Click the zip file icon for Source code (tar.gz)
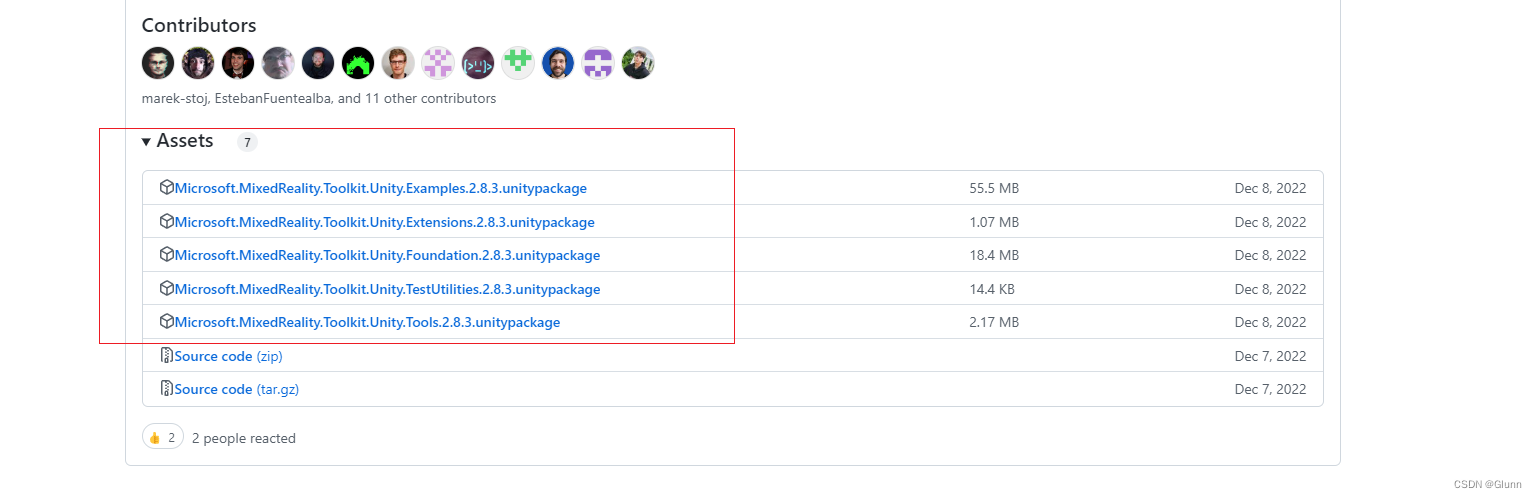The height and width of the screenshot is (498, 1537). (x=167, y=388)
